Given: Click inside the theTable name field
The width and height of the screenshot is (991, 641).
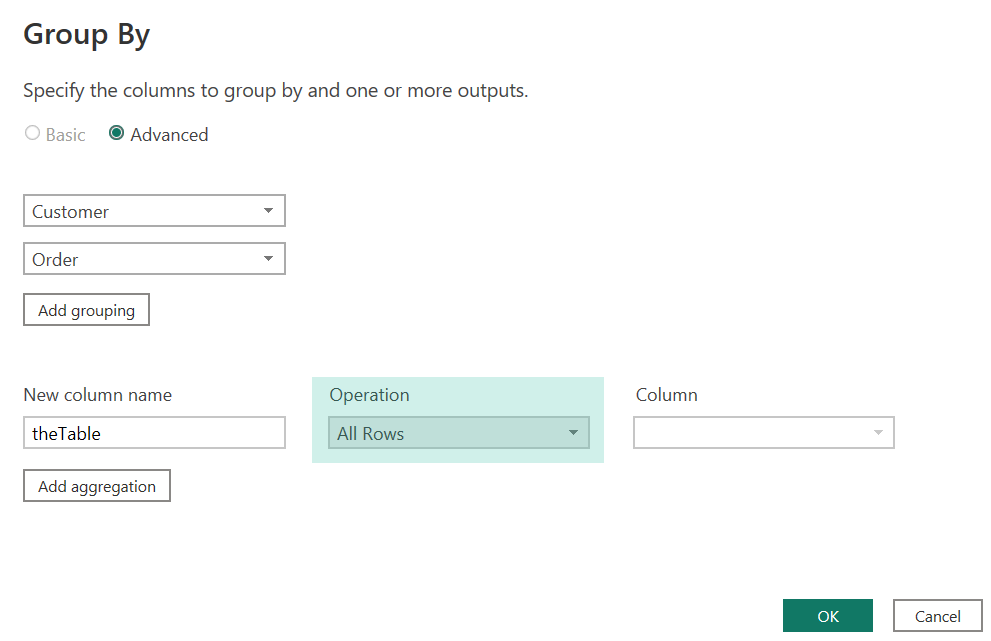Looking at the screenshot, I should 154,433.
